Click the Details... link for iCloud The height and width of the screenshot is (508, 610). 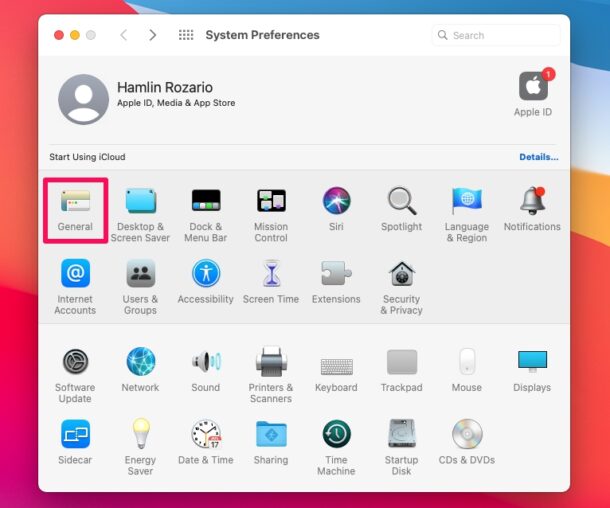coord(538,157)
